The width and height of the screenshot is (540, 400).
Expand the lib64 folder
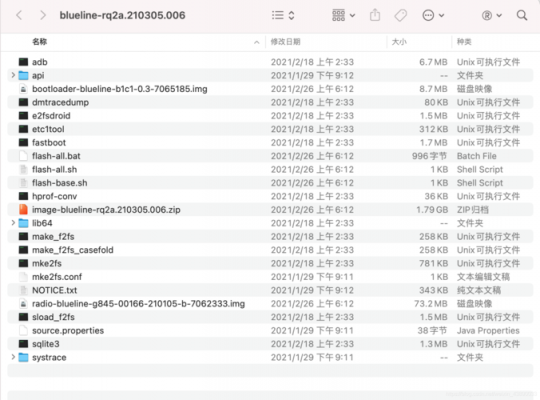tap(13, 223)
